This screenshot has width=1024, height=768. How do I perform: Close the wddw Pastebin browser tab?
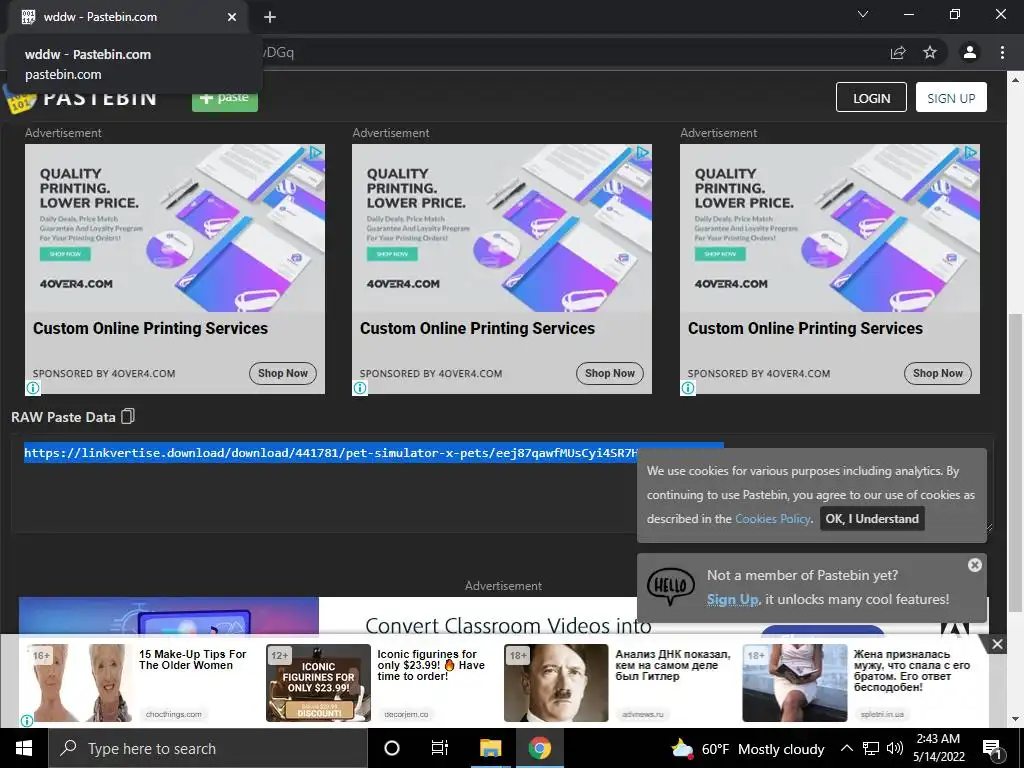pos(232,17)
